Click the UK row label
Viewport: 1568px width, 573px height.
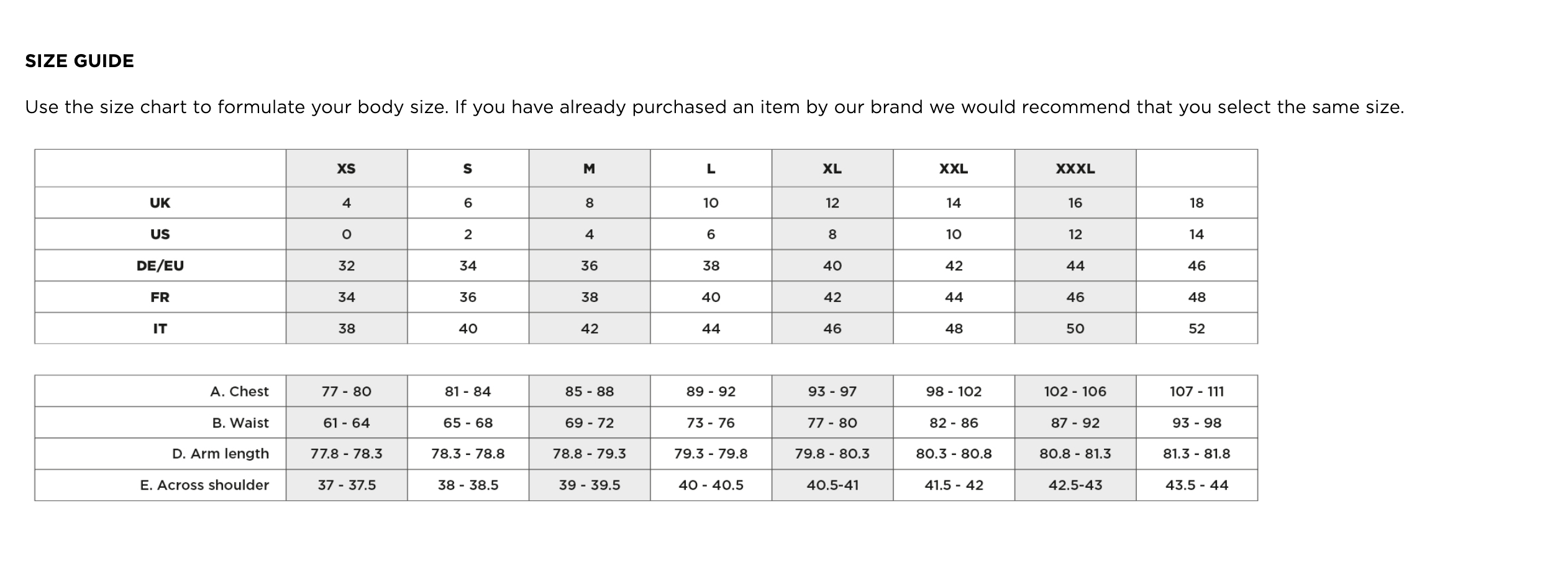tap(160, 203)
